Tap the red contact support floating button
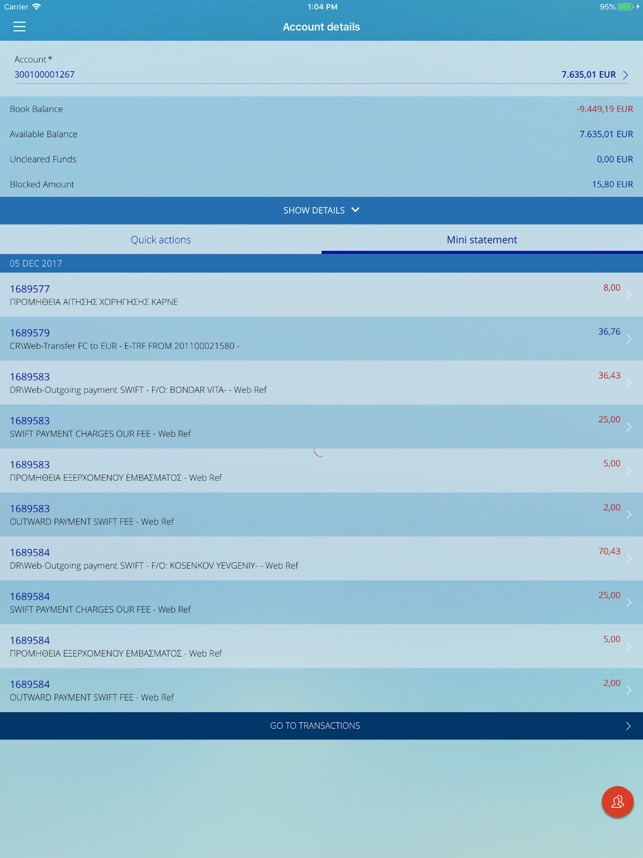Screen dimensions: 643x858 point(617,802)
